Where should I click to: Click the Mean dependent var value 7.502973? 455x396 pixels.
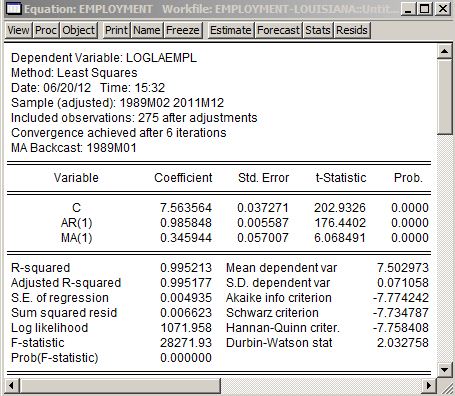coord(403,268)
